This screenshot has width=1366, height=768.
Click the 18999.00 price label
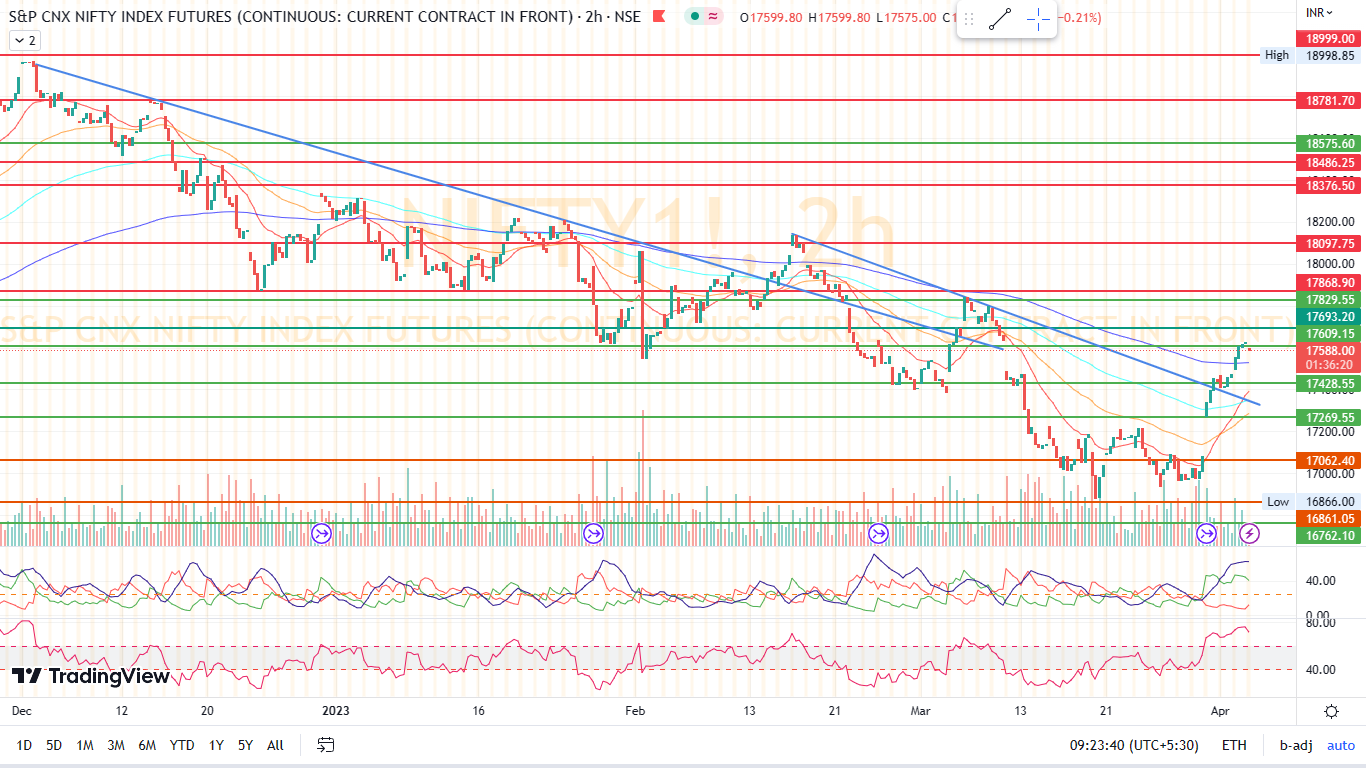(1329, 38)
